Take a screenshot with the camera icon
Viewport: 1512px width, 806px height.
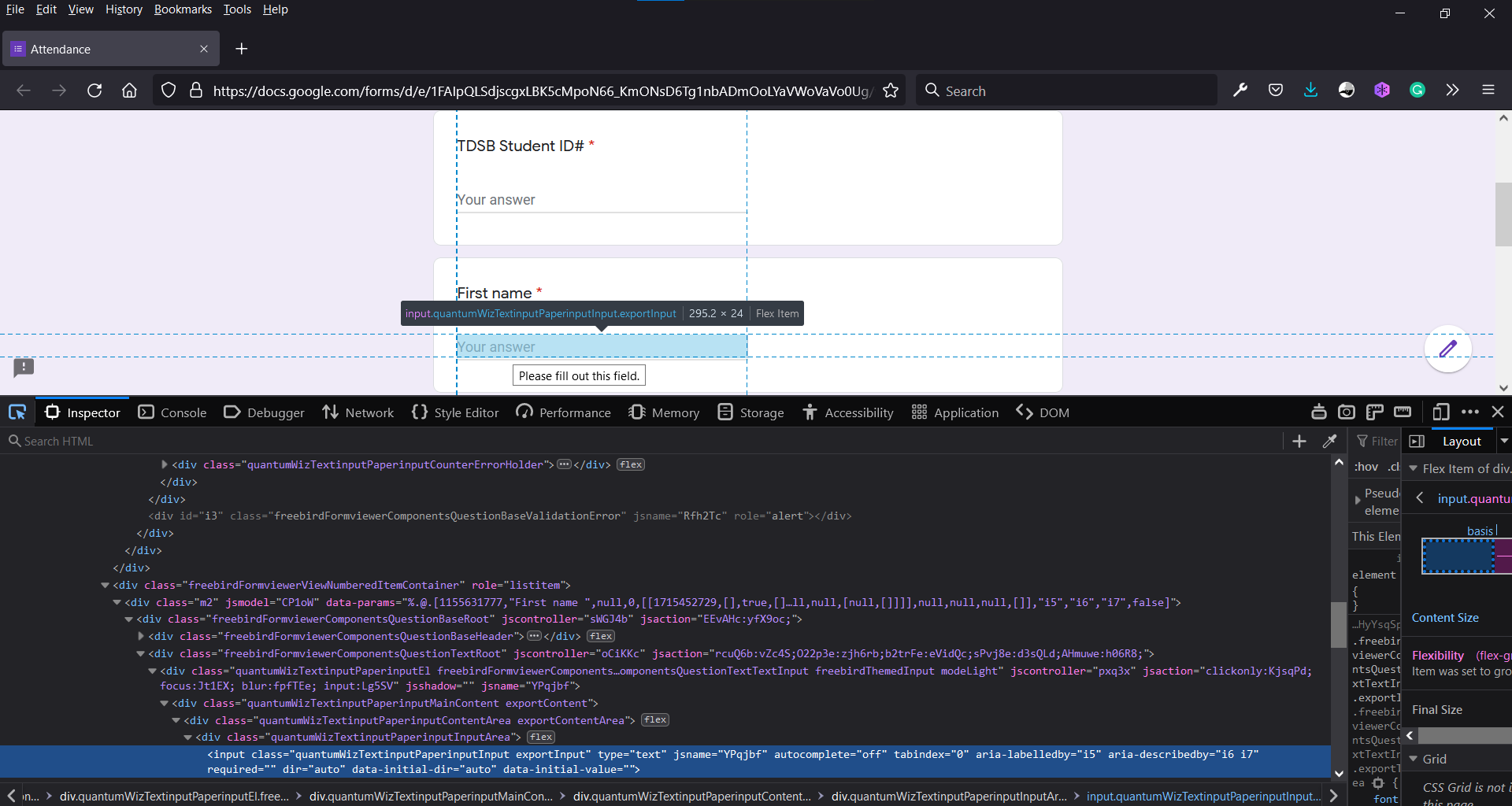(x=1347, y=412)
